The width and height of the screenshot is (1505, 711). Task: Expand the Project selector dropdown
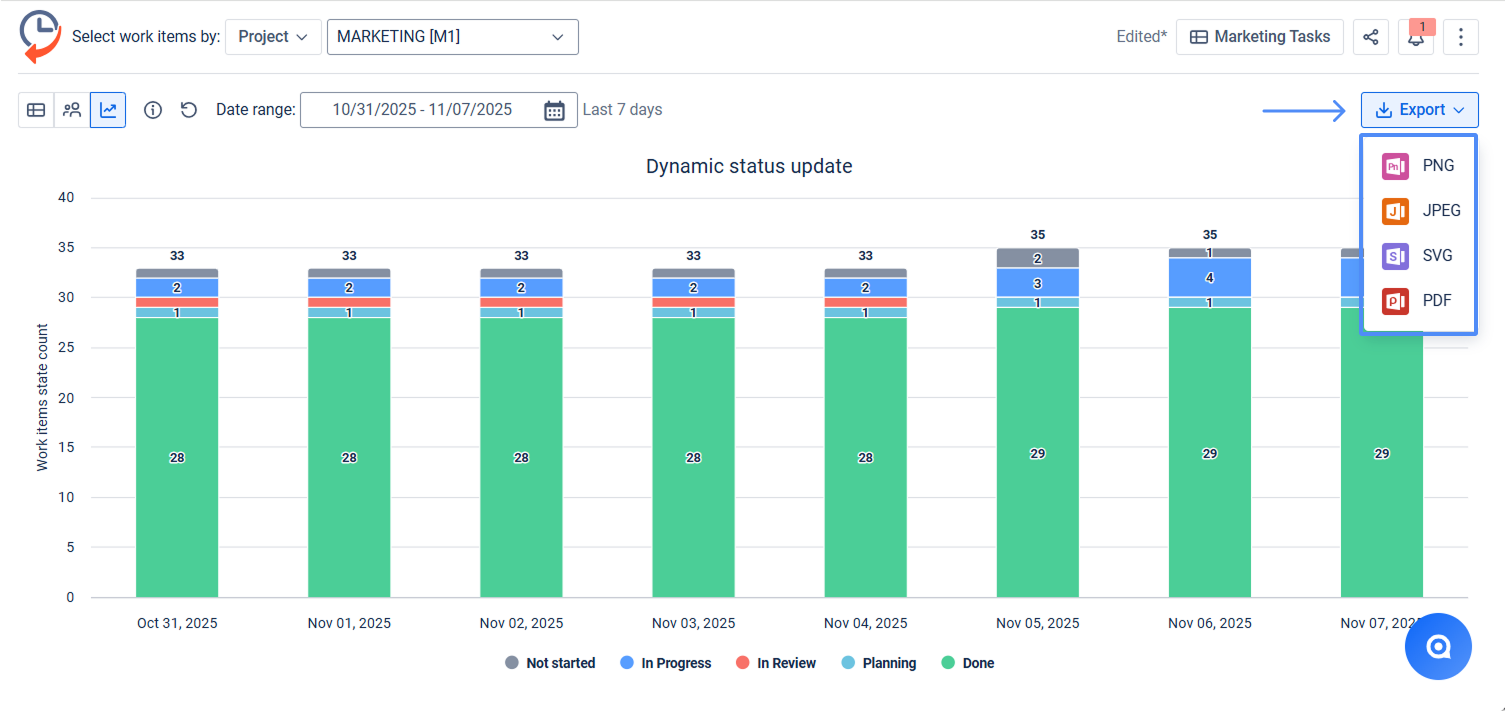click(273, 37)
